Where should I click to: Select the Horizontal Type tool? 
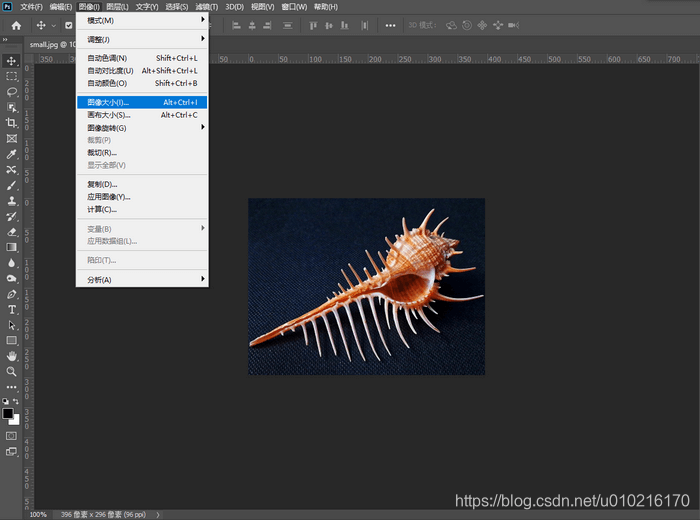pos(12,309)
